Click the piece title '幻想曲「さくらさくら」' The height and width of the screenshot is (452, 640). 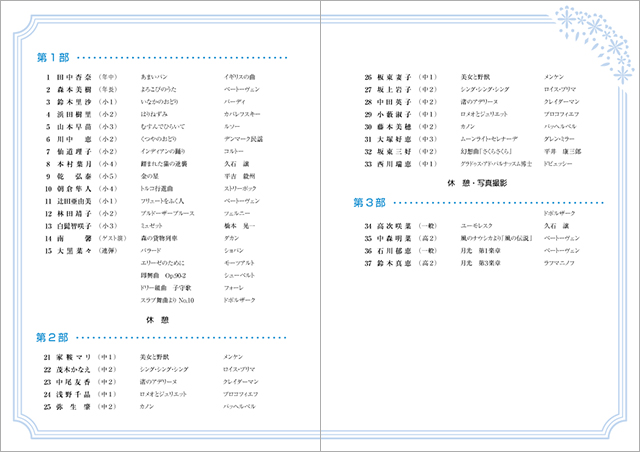(x=486, y=151)
